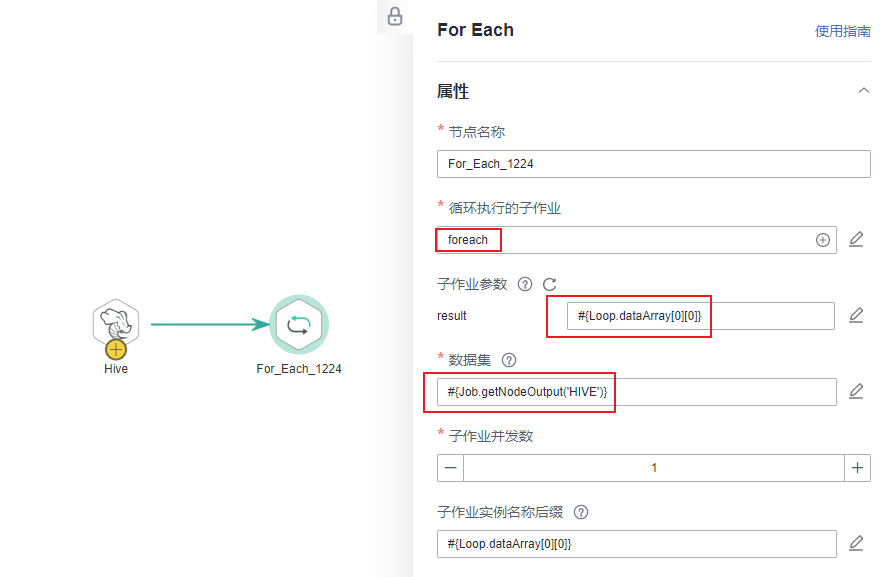Refresh the sub-job parameters

pos(549,284)
